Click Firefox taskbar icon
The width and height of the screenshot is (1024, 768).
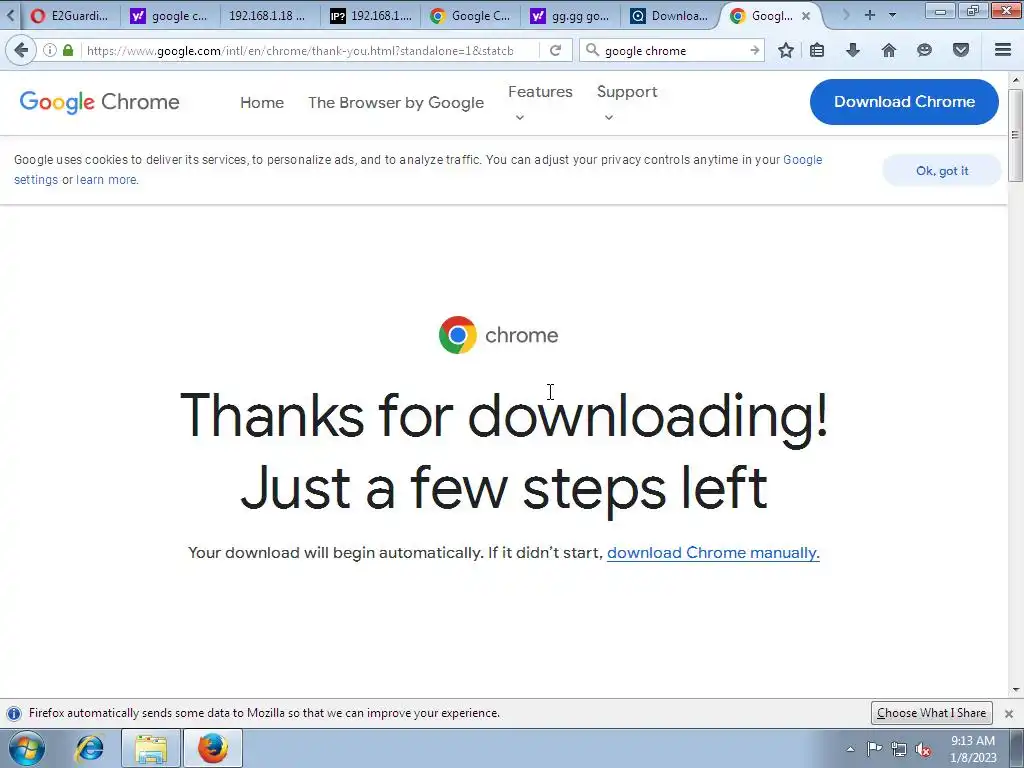click(x=213, y=748)
